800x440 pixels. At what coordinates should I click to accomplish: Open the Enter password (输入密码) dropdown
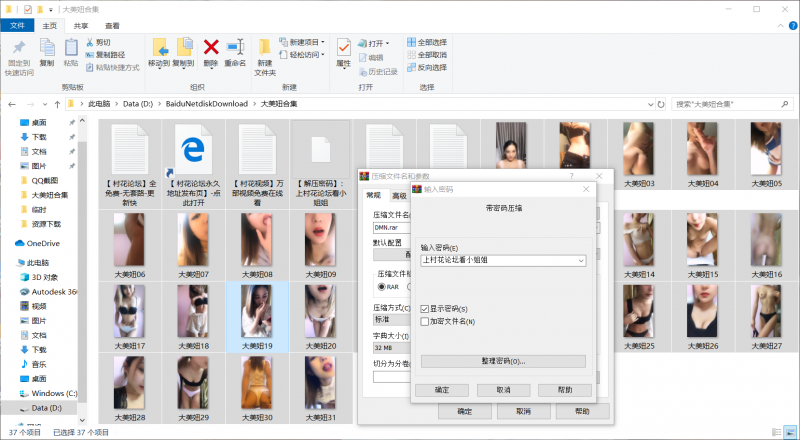coord(580,260)
